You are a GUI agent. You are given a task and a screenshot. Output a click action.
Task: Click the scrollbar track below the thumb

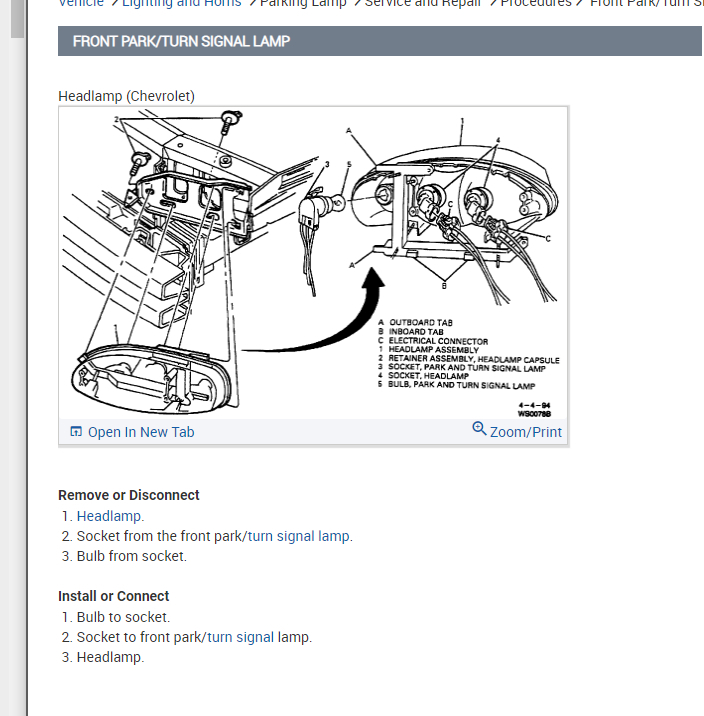click(x=17, y=365)
